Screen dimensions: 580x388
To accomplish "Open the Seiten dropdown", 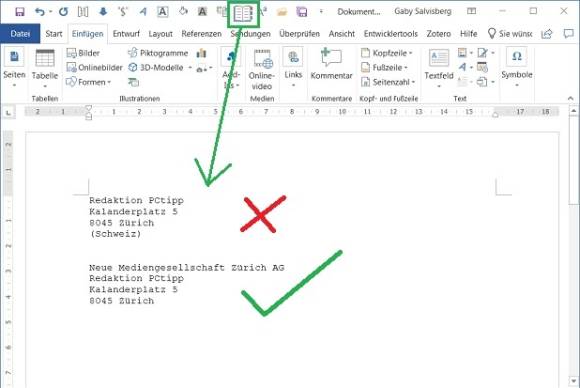I will tap(14, 68).
